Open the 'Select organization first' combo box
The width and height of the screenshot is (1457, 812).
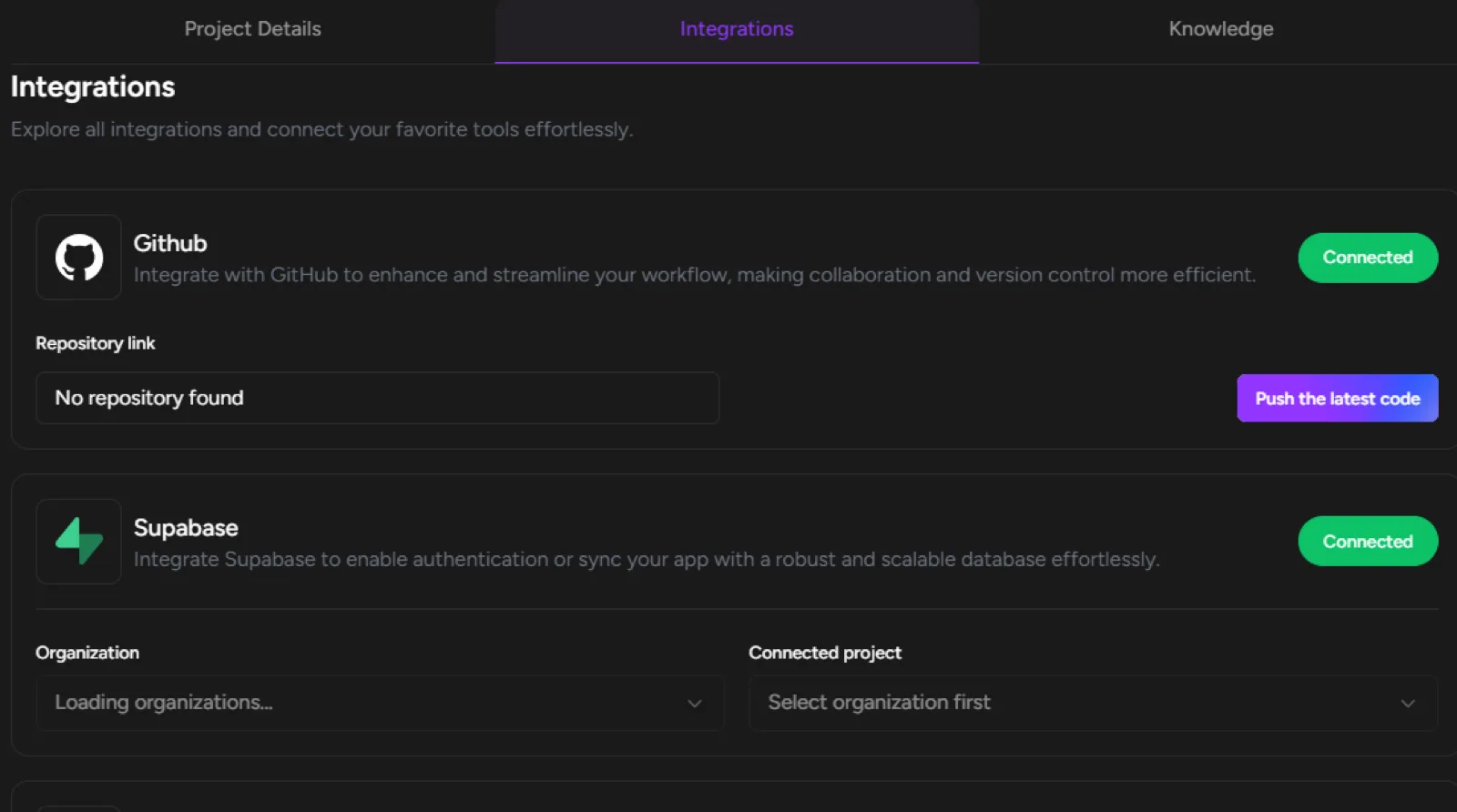coord(1093,703)
